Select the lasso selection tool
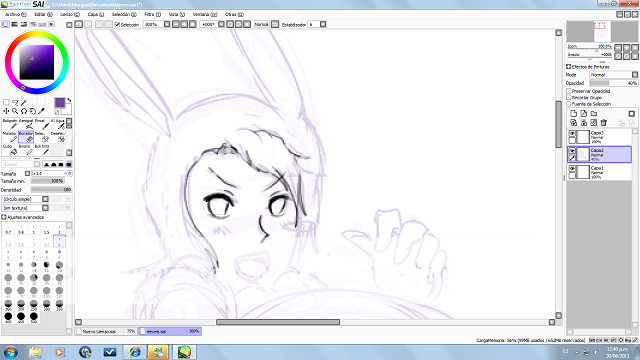The image size is (640, 360). pyautogui.click(x=15, y=102)
